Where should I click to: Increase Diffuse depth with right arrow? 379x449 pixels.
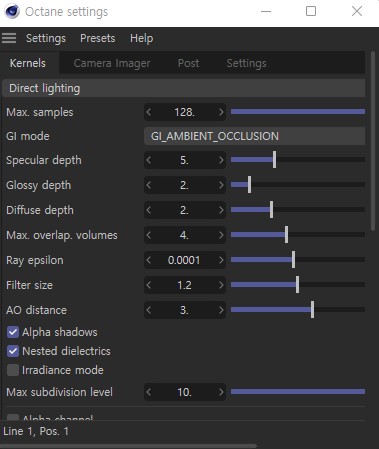point(221,210)
